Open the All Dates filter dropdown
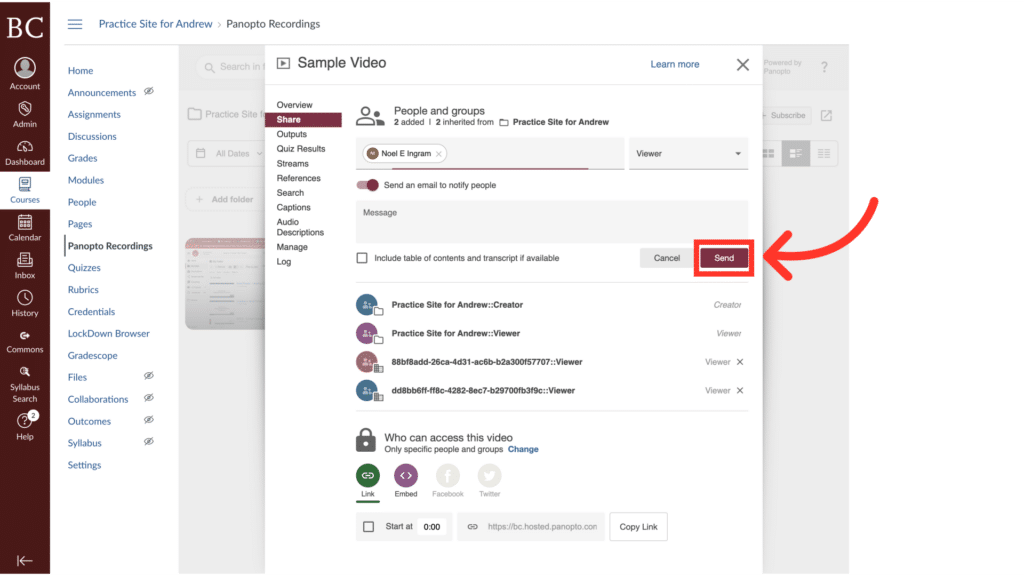 click(x=229, y=153)
